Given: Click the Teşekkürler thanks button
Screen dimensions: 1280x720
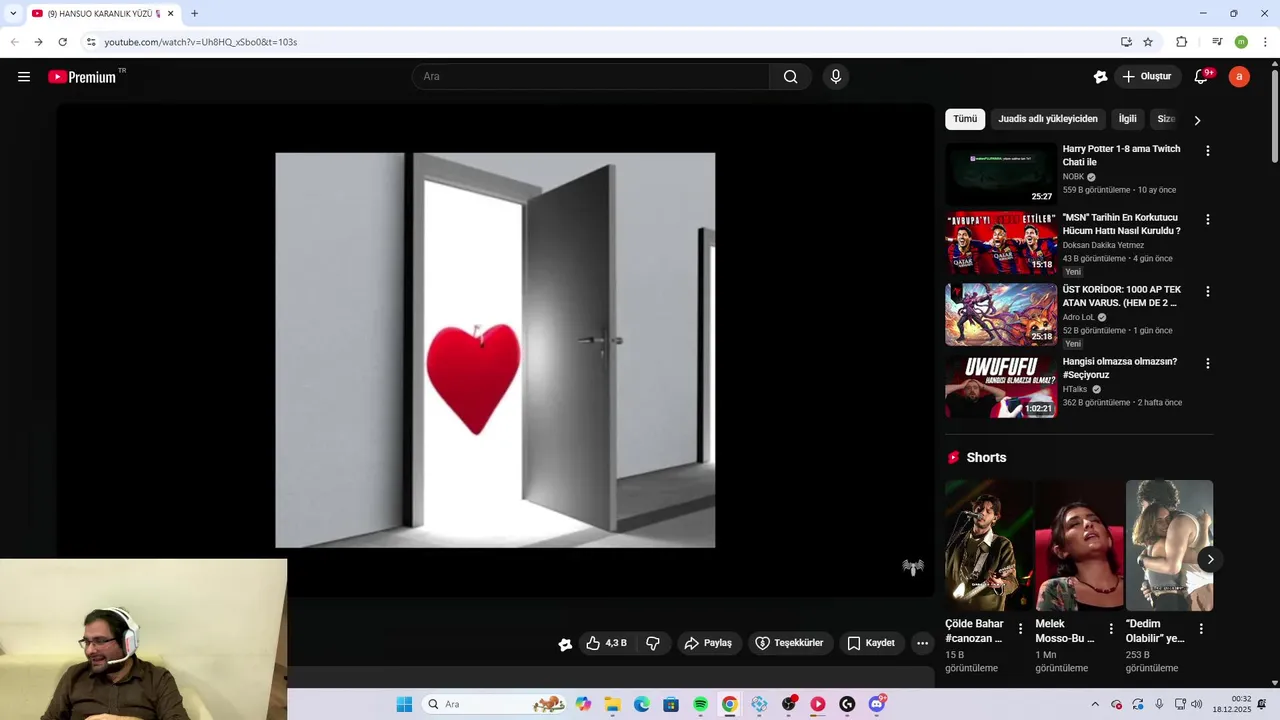Looking at the screenshot, I should pyautogui.click(x=789, y=643).
